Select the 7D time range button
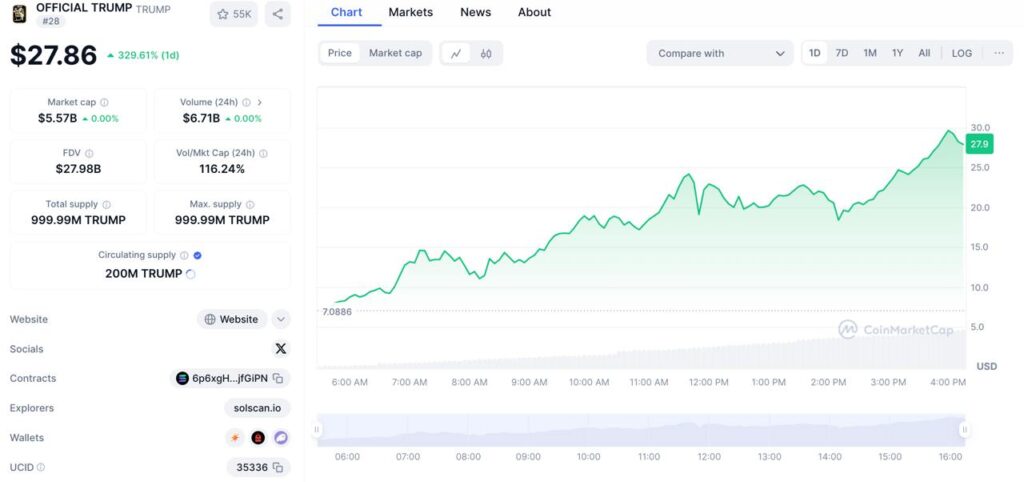This screenshot has height=482, width=1024. pos(842,53)
